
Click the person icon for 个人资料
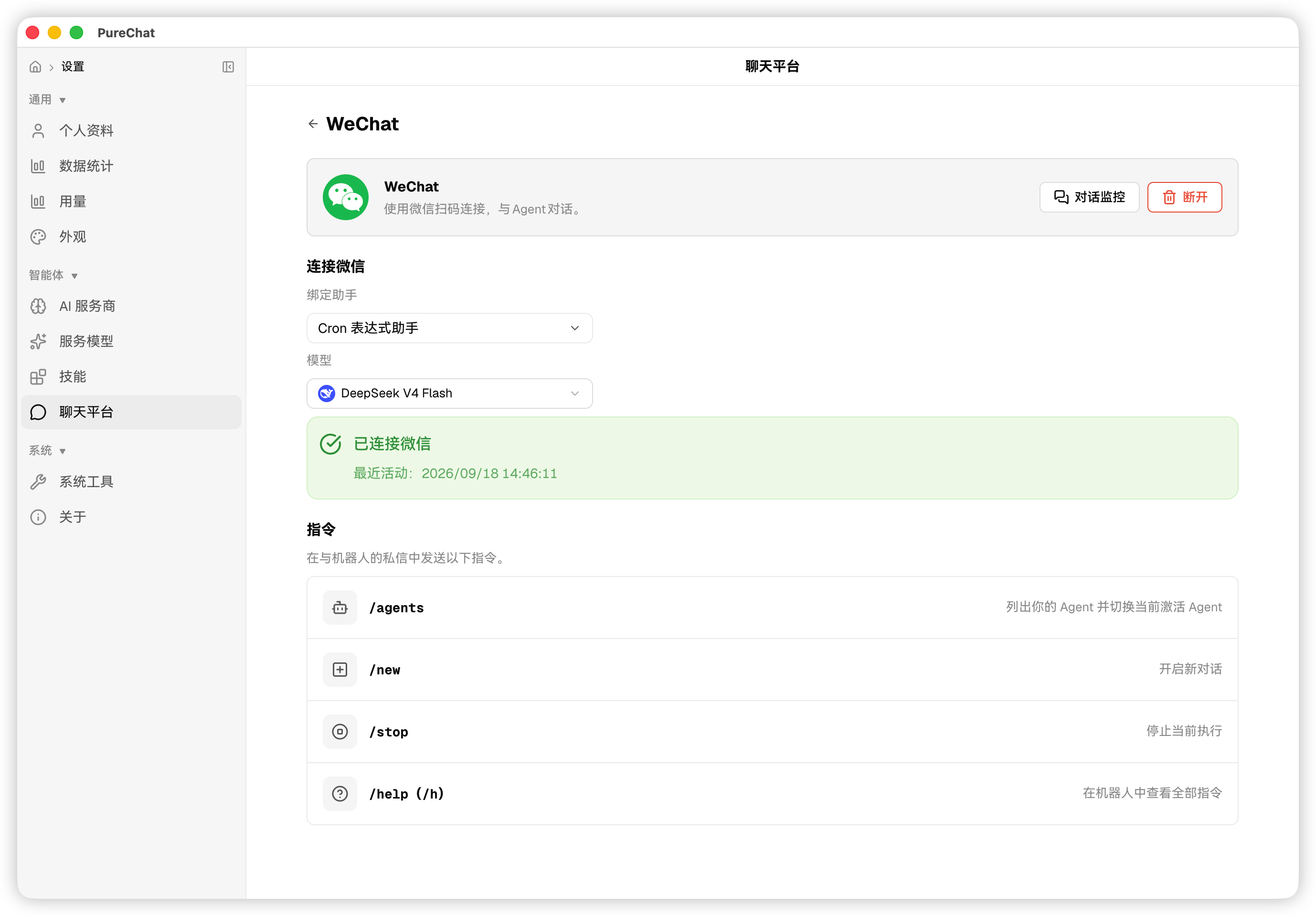[x=38, y=131]
